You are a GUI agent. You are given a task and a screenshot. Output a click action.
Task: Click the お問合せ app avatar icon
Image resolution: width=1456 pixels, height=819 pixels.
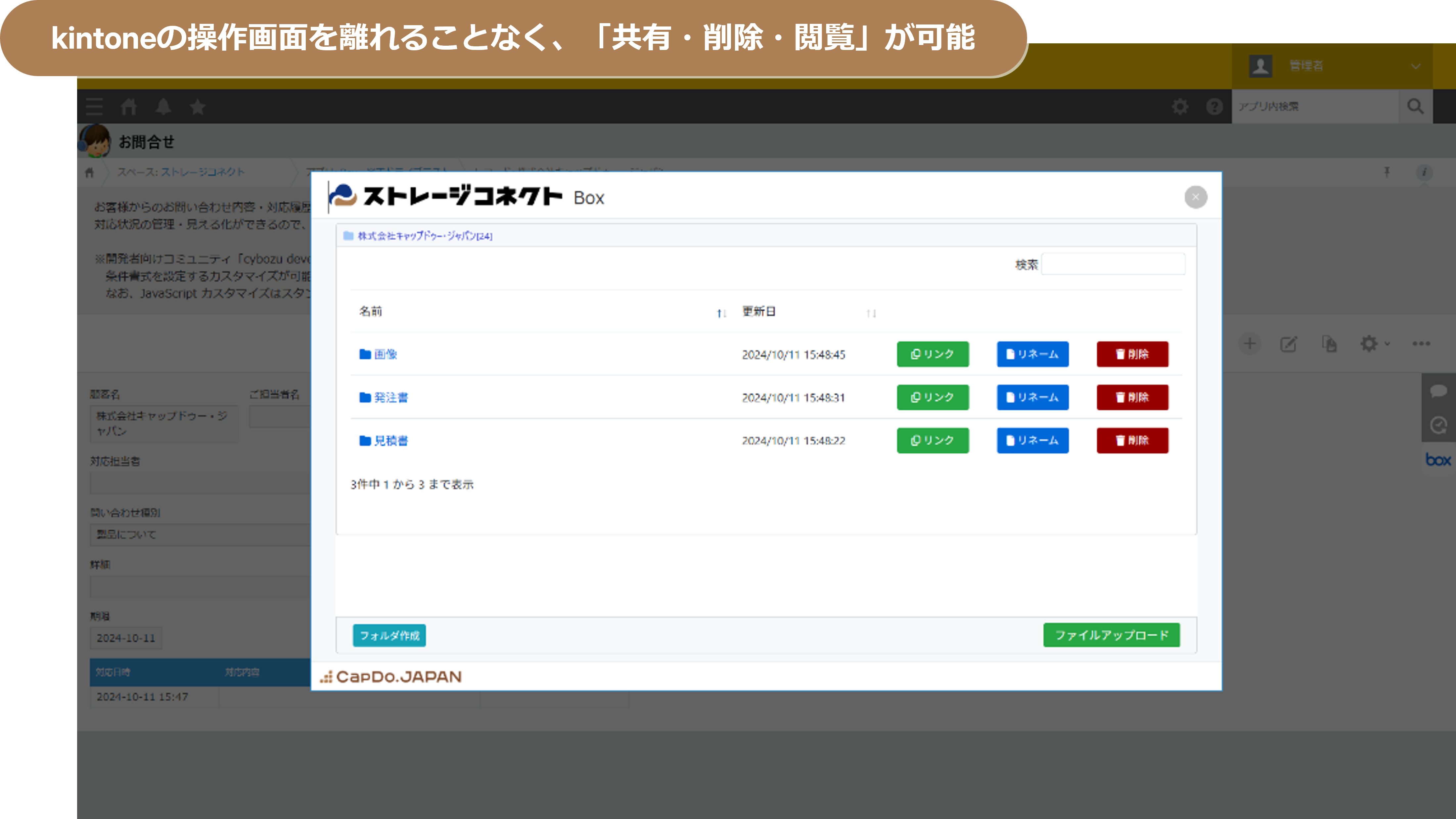tap(94, 141)
